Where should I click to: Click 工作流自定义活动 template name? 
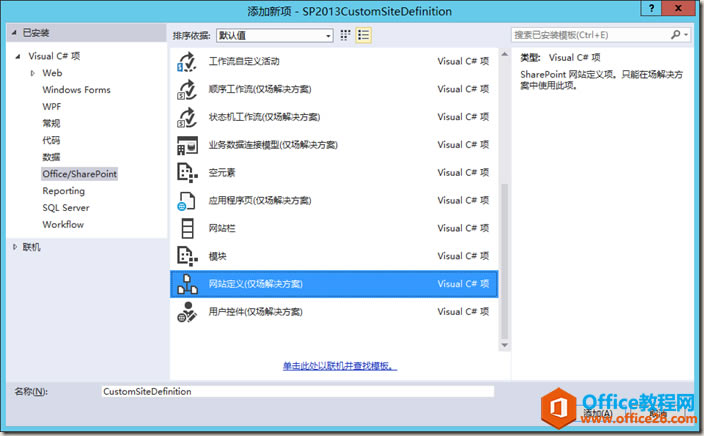pyautogui.click(x=244, y=62)
